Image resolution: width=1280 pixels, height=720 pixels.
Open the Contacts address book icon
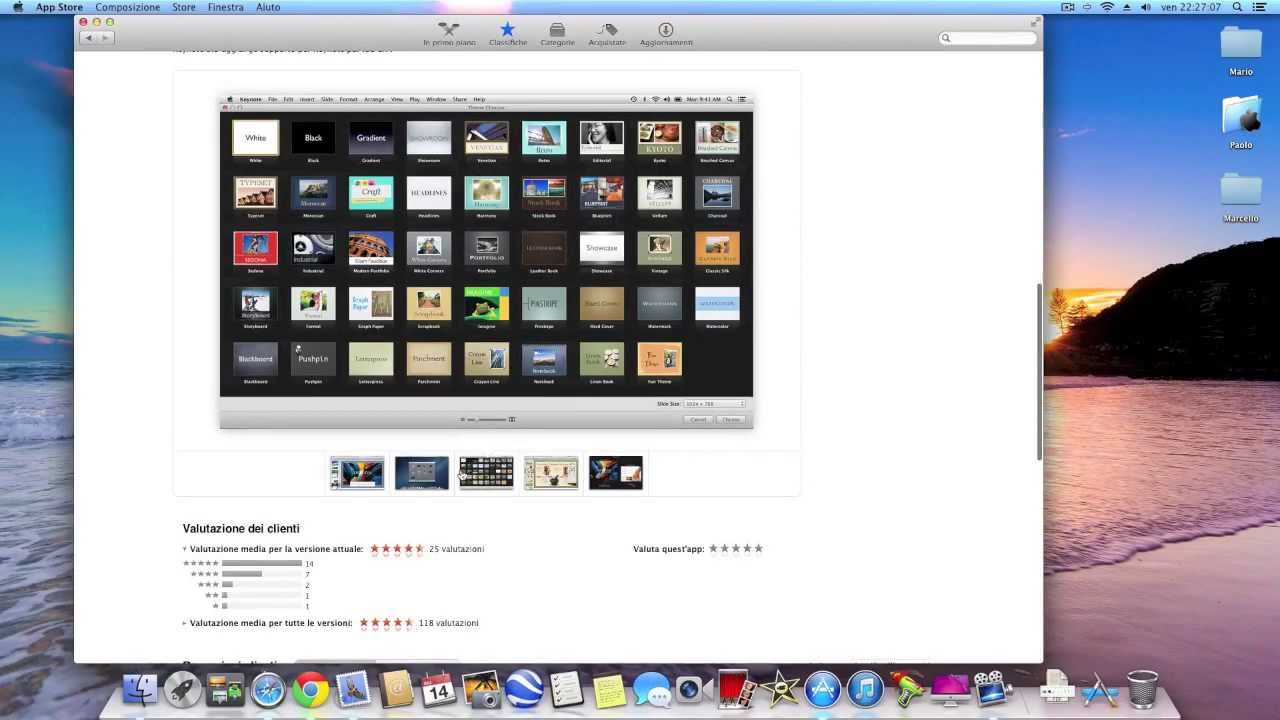point(397,690)
